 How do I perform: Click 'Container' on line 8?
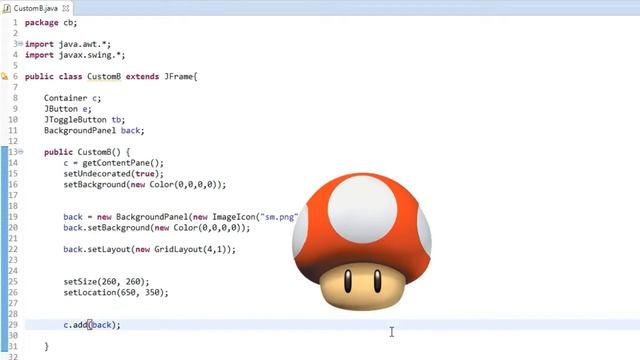[x=66, y=98]
